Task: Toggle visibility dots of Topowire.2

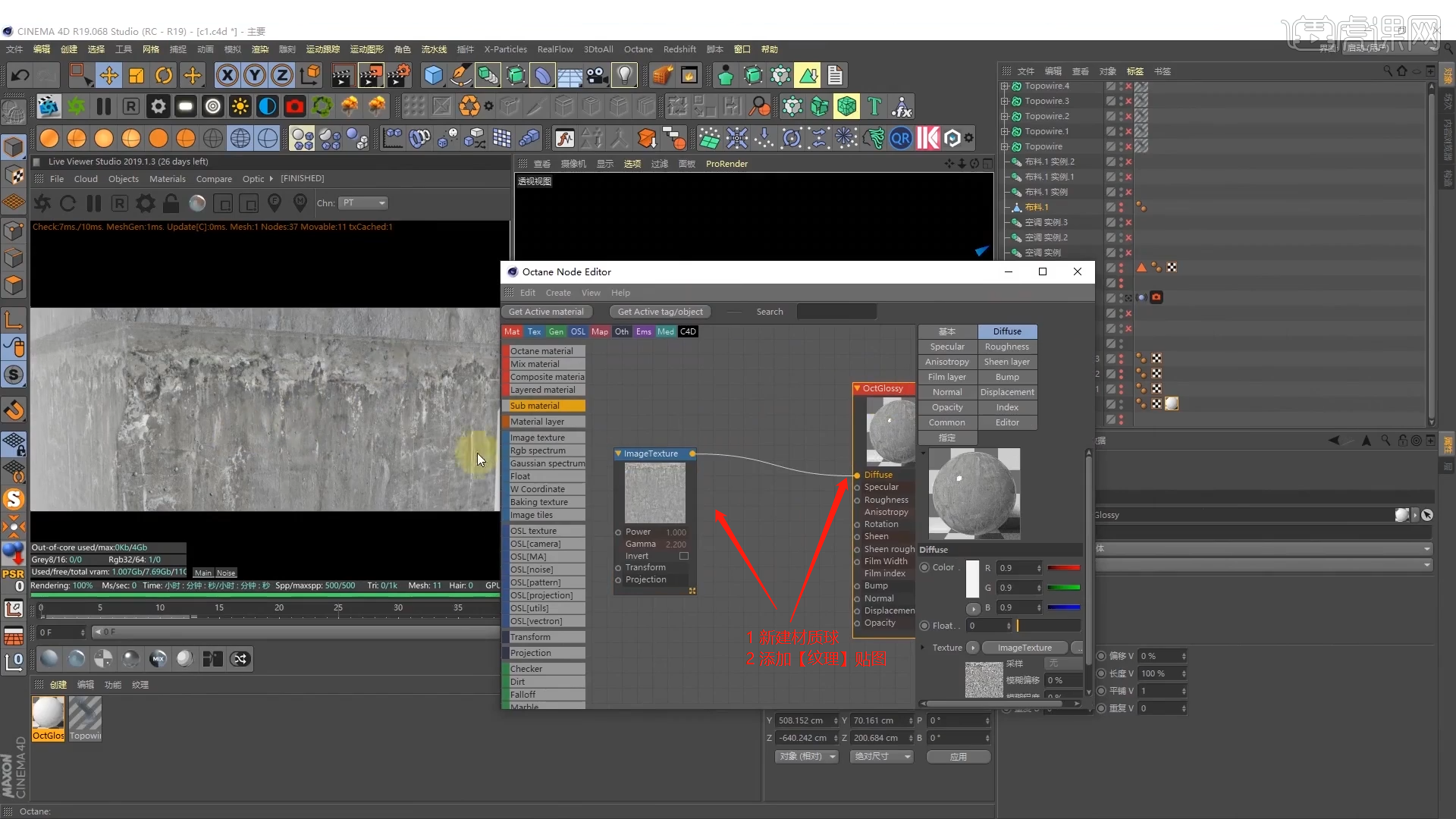Action: tap(1122, 116)
